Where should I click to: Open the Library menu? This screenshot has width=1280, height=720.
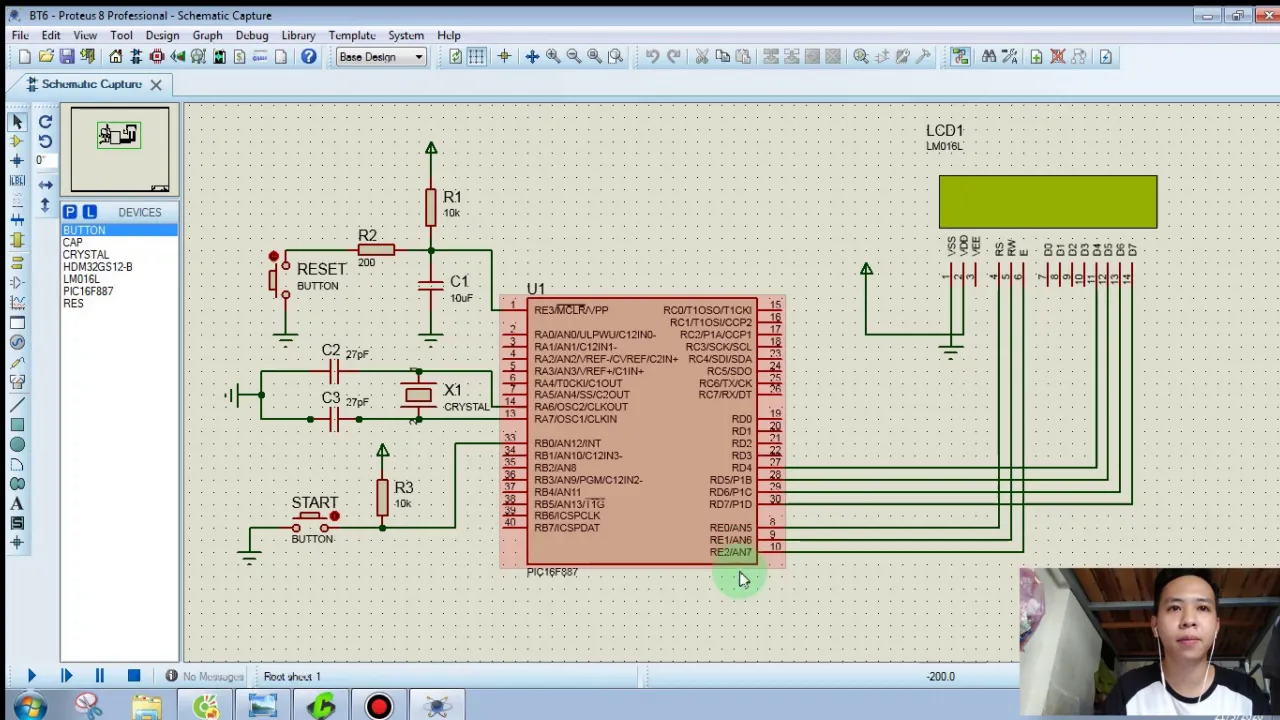(298, 35)
